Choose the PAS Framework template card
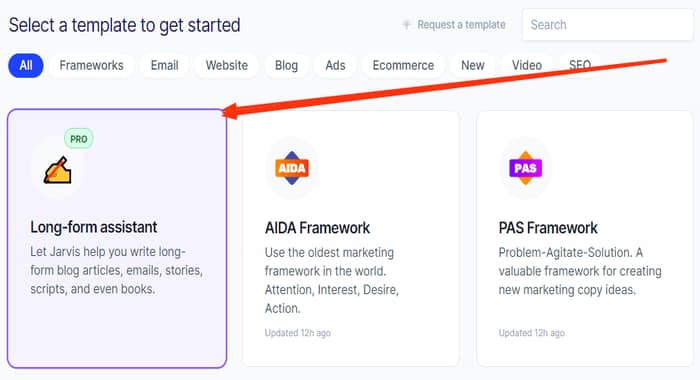Screen dimensions: 700x380 pyautogui.click(x=585, y=238)
